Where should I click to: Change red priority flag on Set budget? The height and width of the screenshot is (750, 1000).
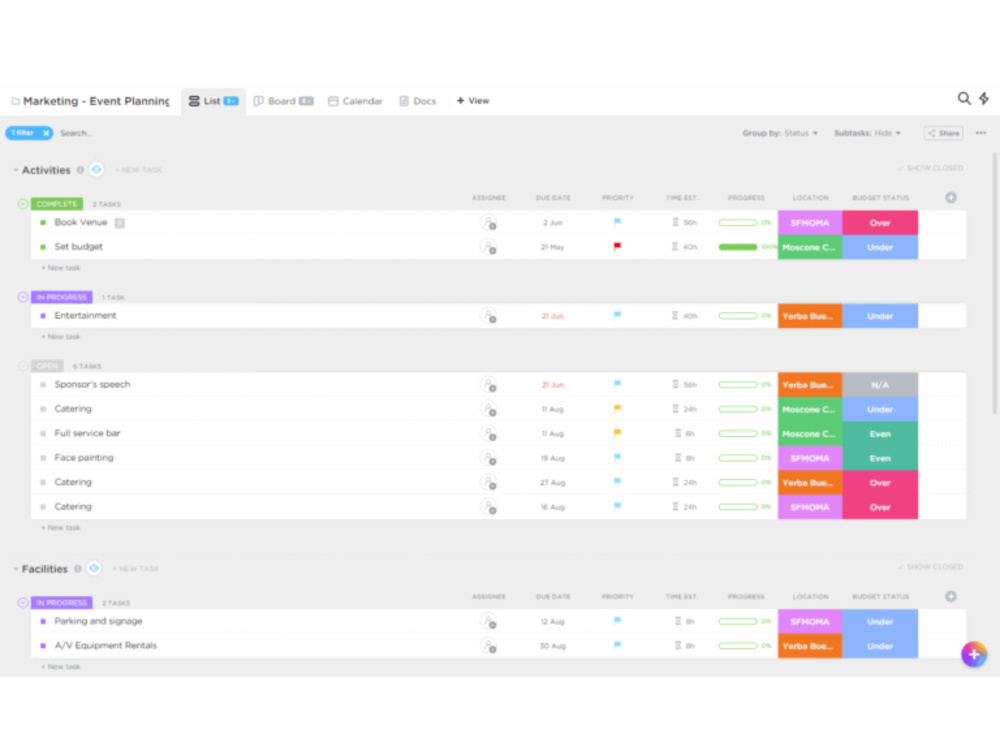click(x=617, y=246)
